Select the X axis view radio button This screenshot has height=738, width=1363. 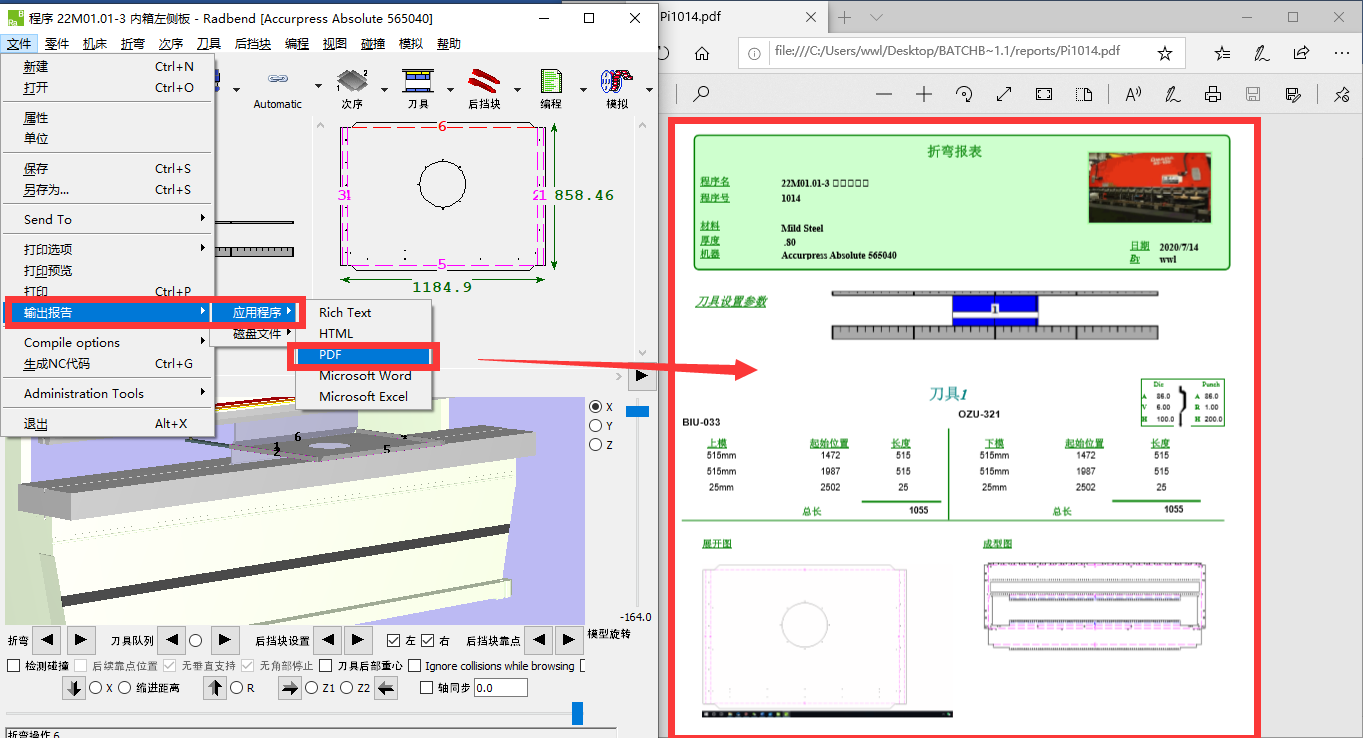(x=596, y=407)
